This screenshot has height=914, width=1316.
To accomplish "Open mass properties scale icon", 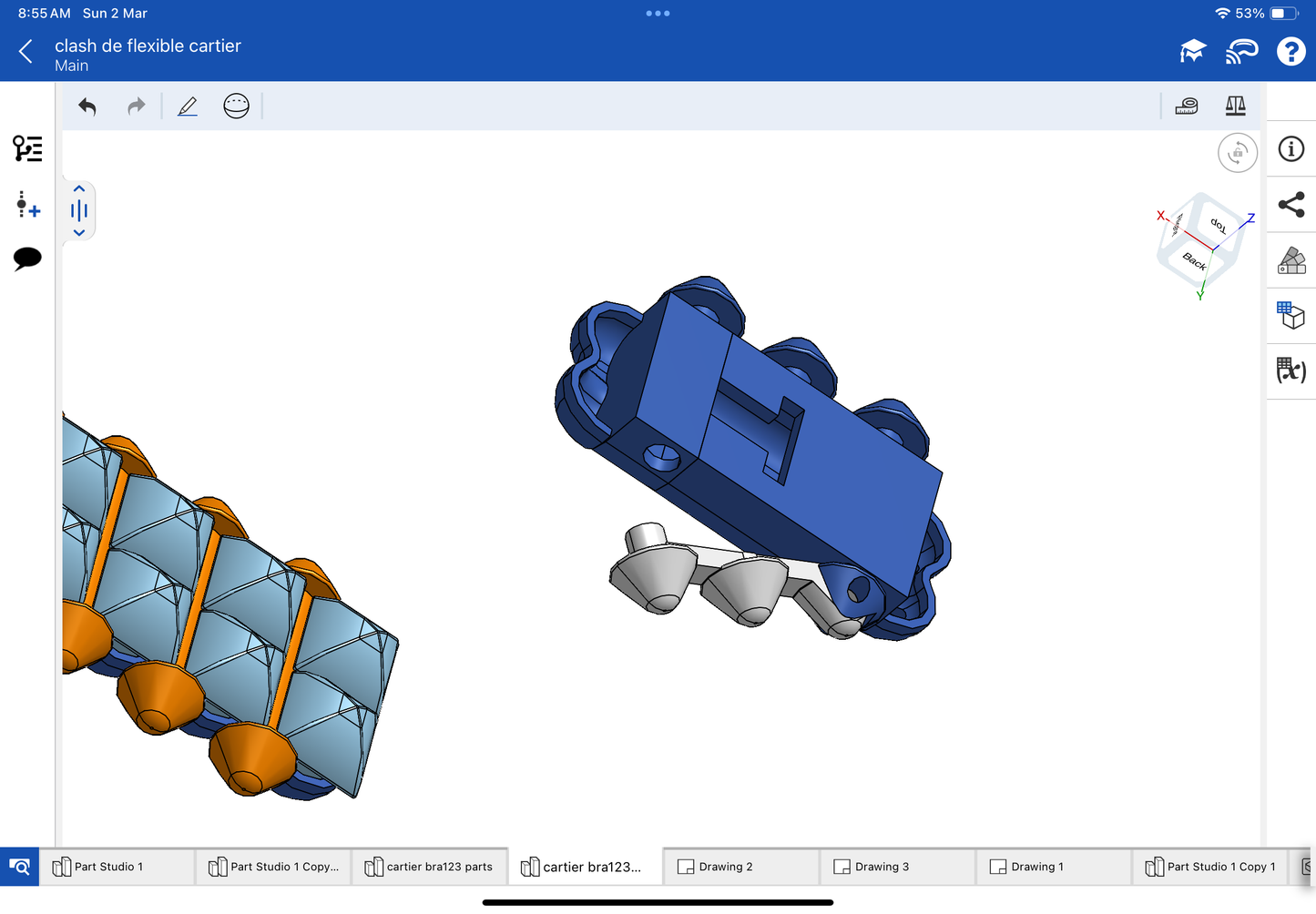I will 1235,107.
